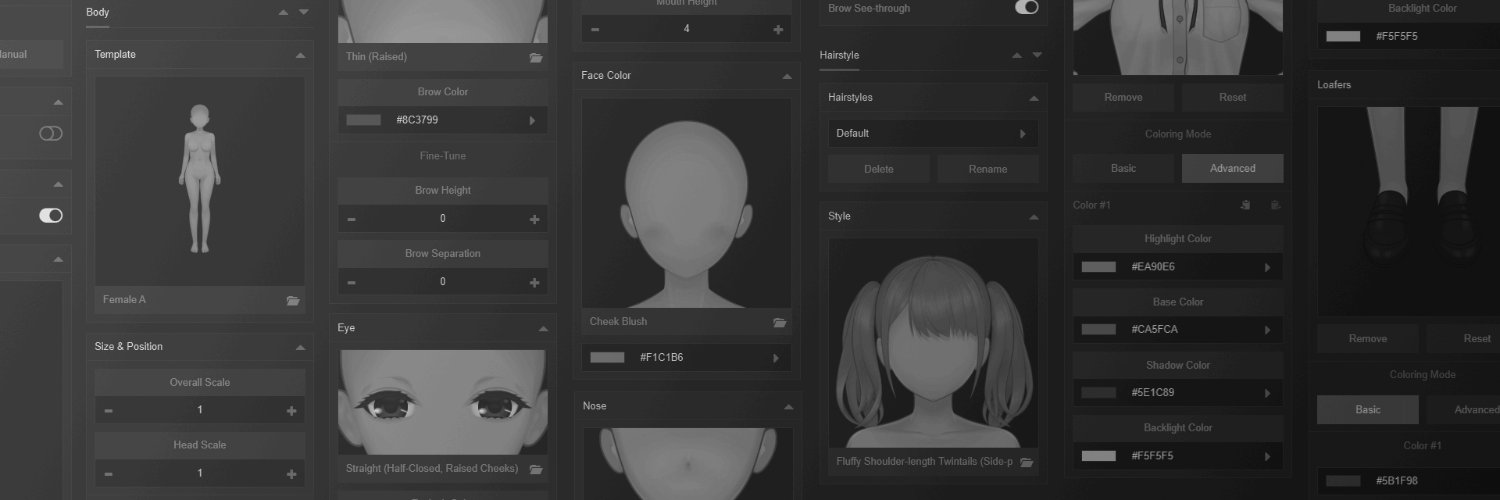The height and width of the screenshot is (500, 1500).
Task: Open folder icon next to Female A
Action: pos(293,300)
